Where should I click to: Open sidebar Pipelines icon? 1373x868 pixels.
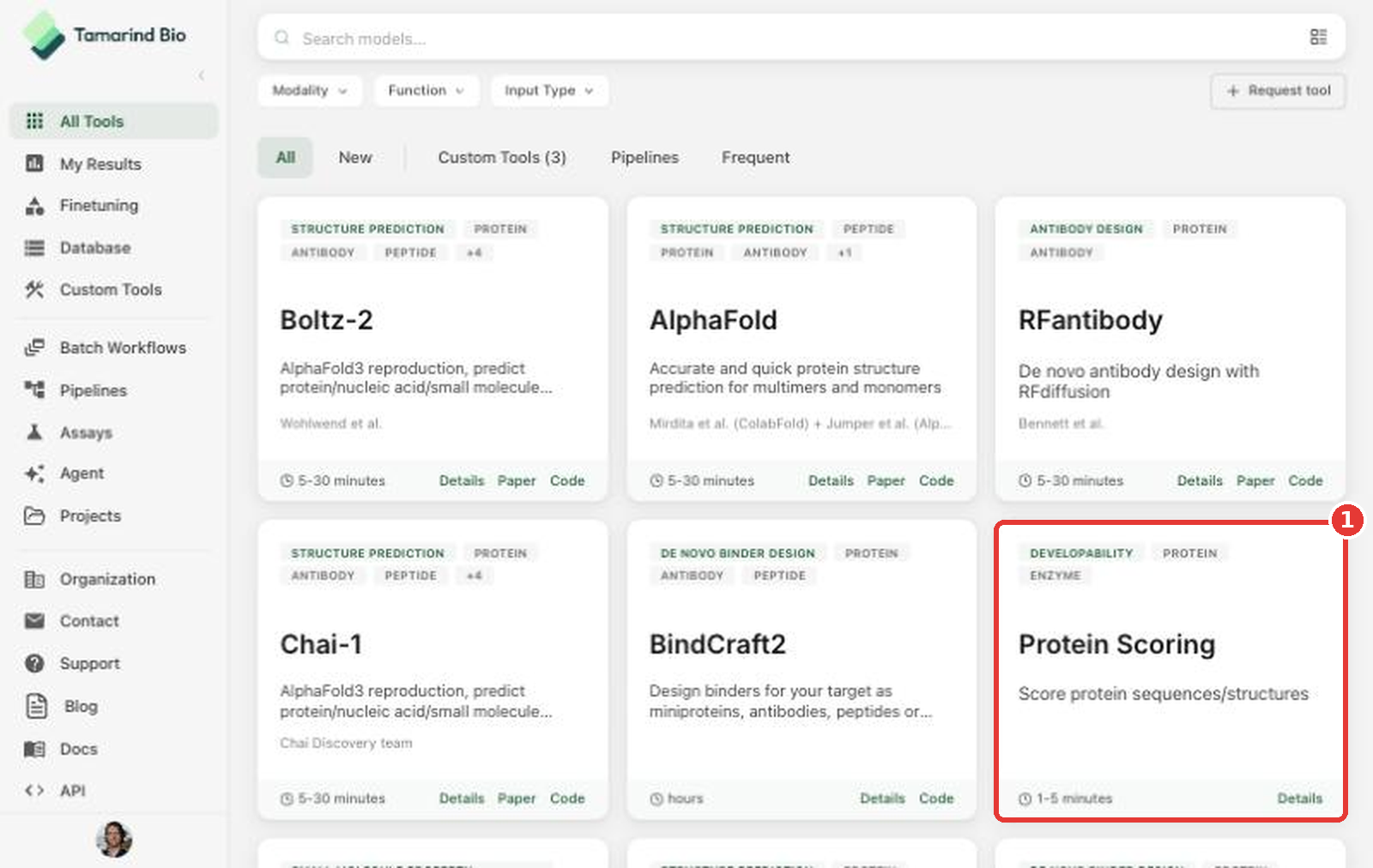point(34,389)
